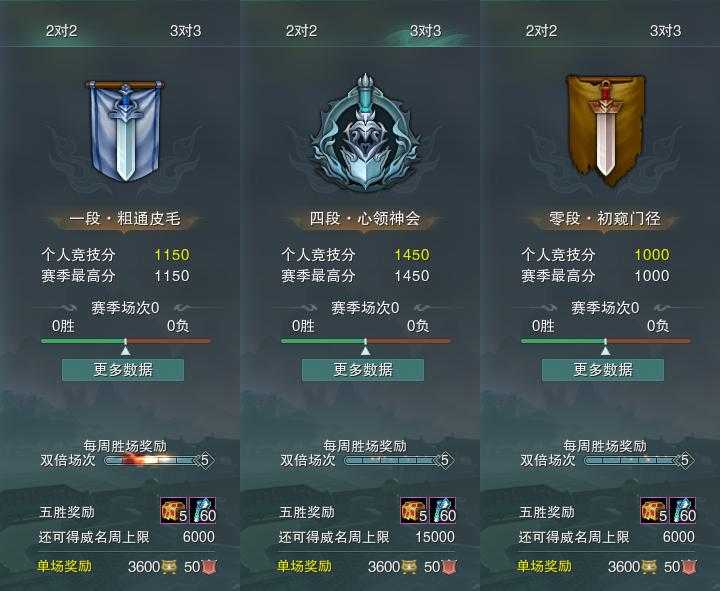Click gold coin icon beside 3600 in right panel
This screenshot has width=720, height=591.
click(x=649, y=567)
